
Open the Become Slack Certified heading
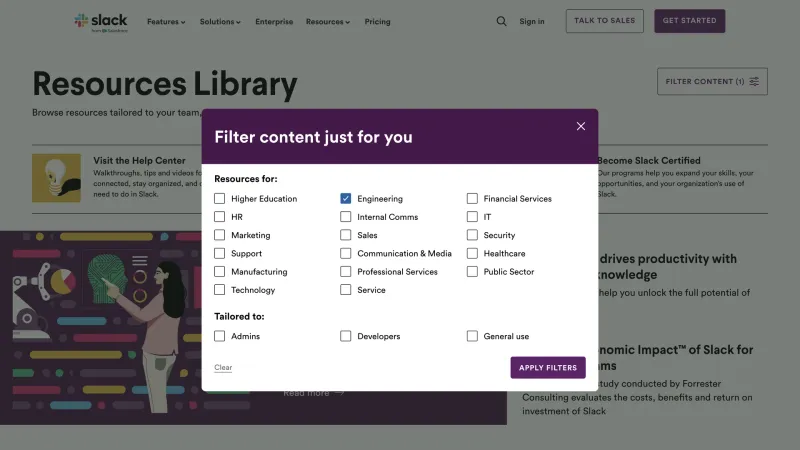pos(648,161)
